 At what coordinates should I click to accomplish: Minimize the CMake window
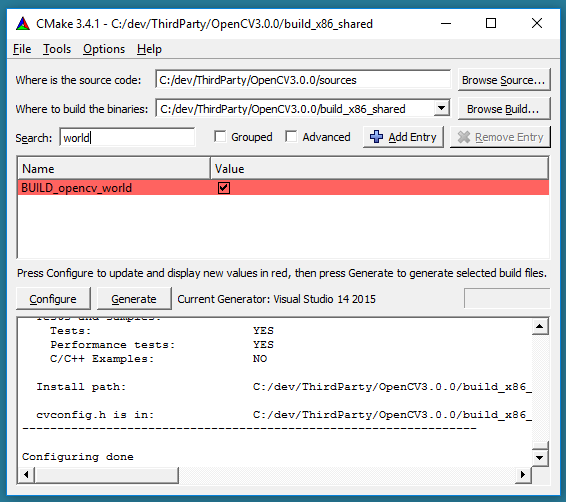(446, 23)
